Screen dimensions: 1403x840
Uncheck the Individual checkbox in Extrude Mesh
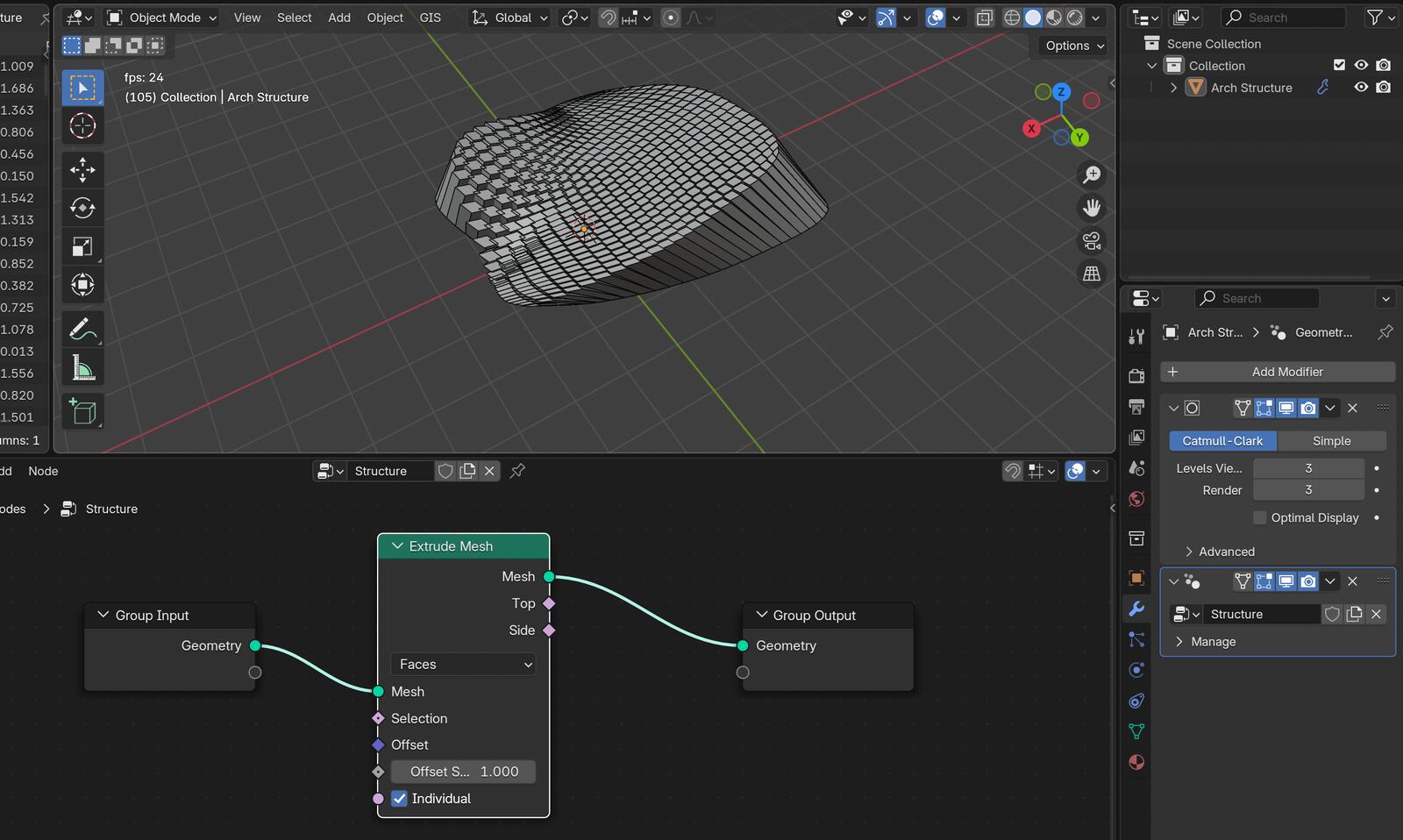tap(400, 799)
